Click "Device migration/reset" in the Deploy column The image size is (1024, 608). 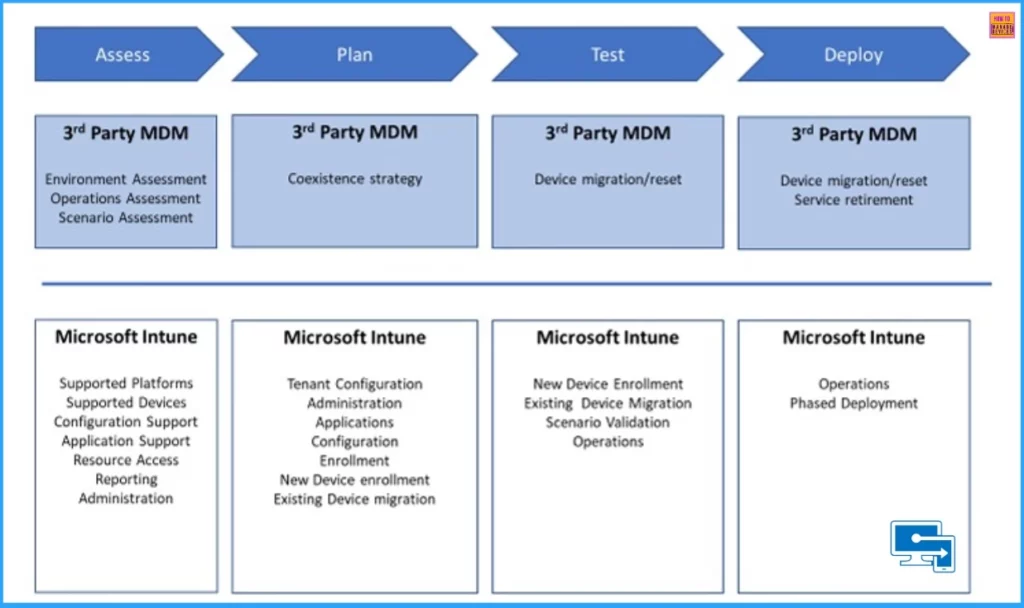[x=854, y=180]
